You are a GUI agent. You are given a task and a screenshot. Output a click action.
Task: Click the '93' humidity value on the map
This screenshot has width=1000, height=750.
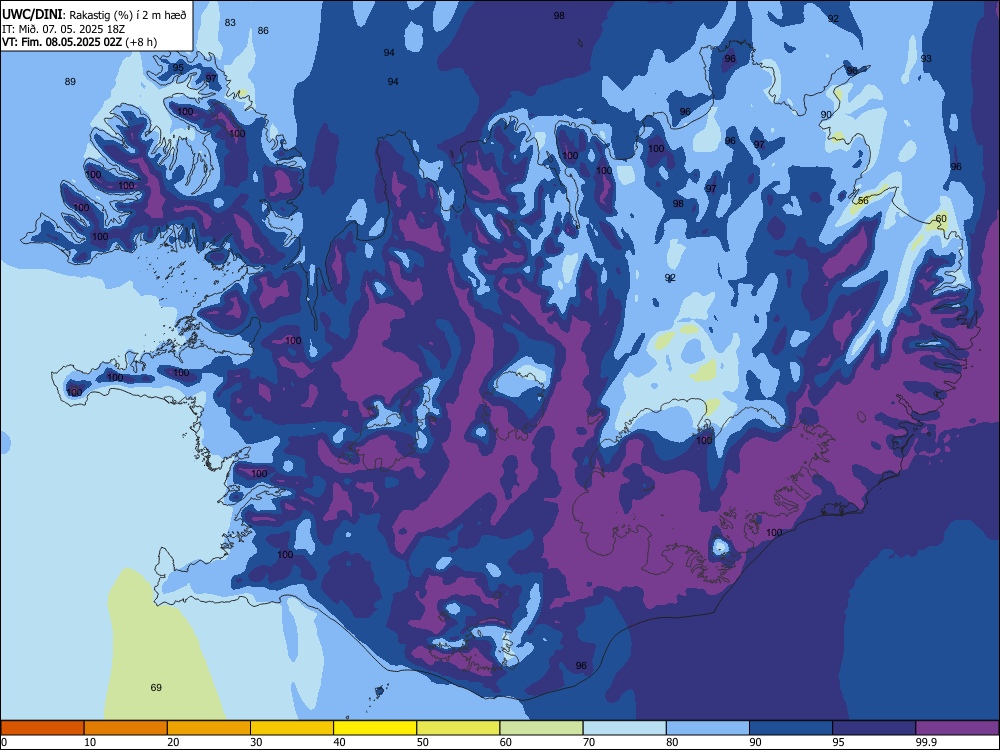coord(926,59)
